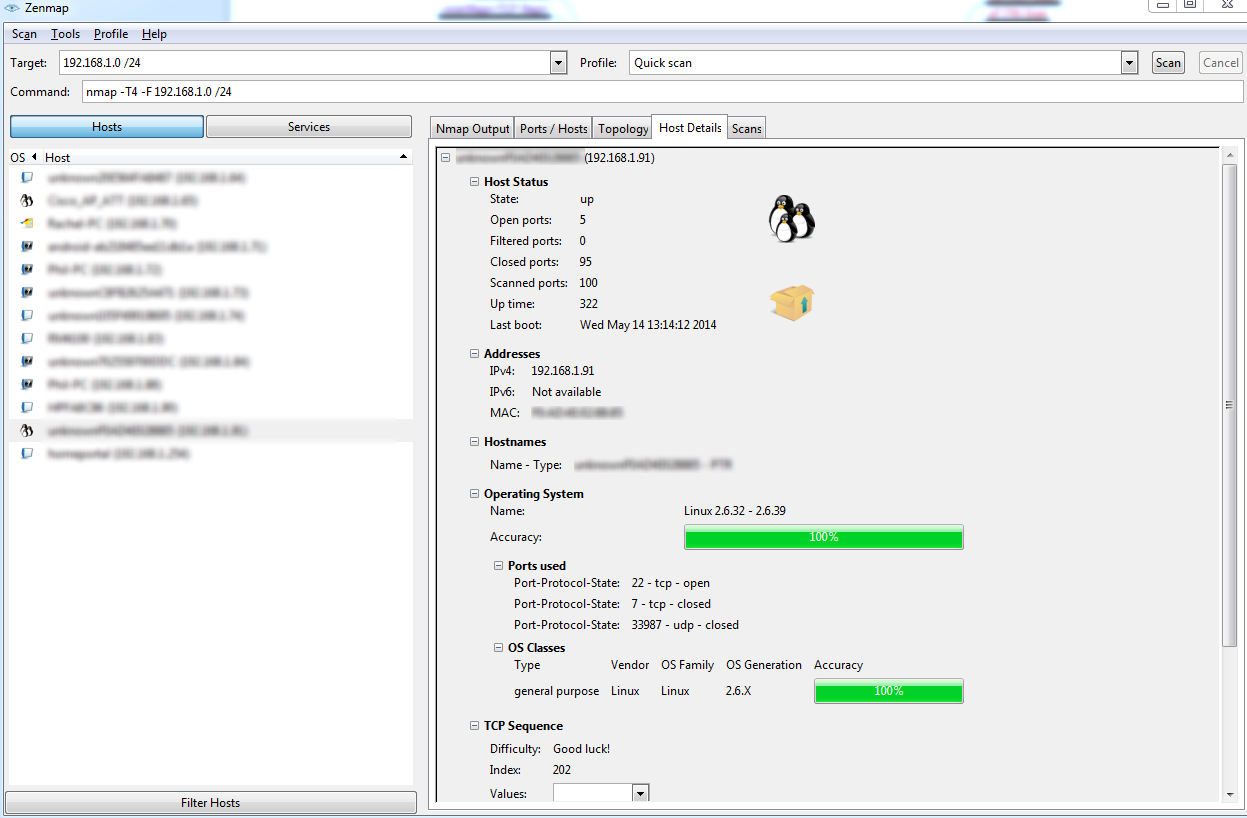Click the OS icon beside host 192.168.1.64
The image size is (1247, 818).
click(x=27, y=177)
